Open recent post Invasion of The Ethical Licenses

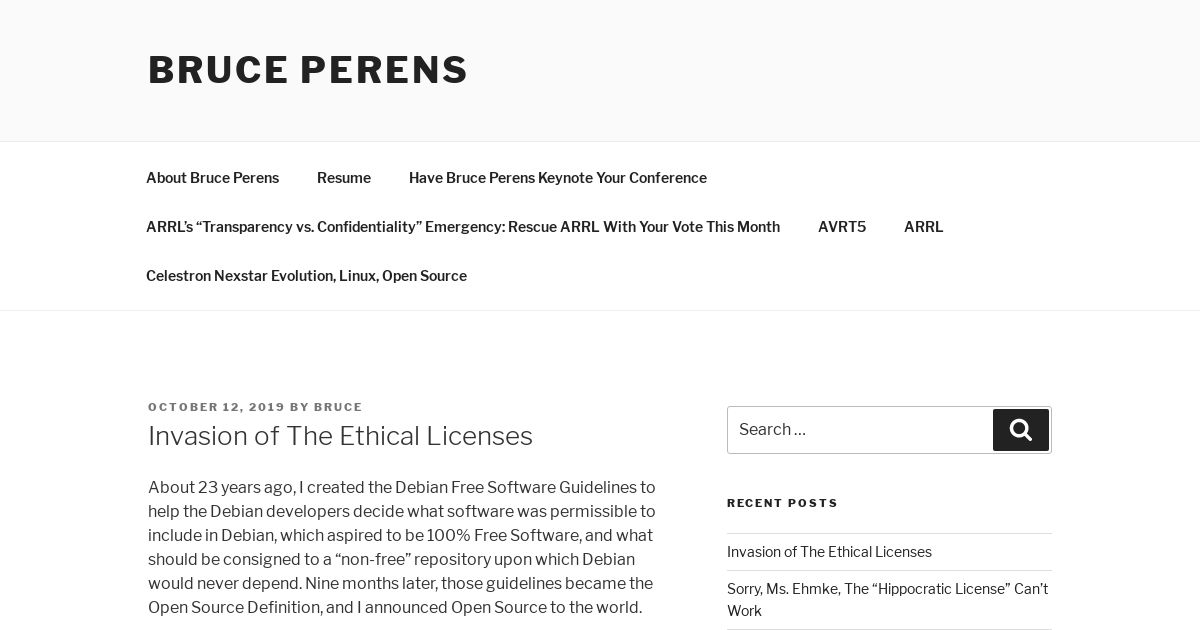click(x=829, y=552)
